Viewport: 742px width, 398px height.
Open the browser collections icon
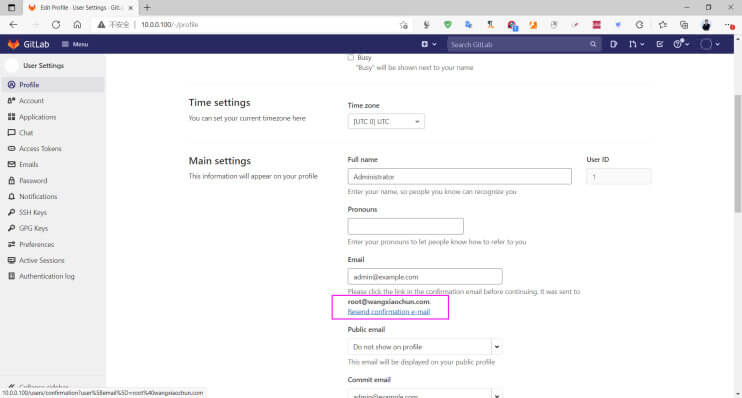684,25
